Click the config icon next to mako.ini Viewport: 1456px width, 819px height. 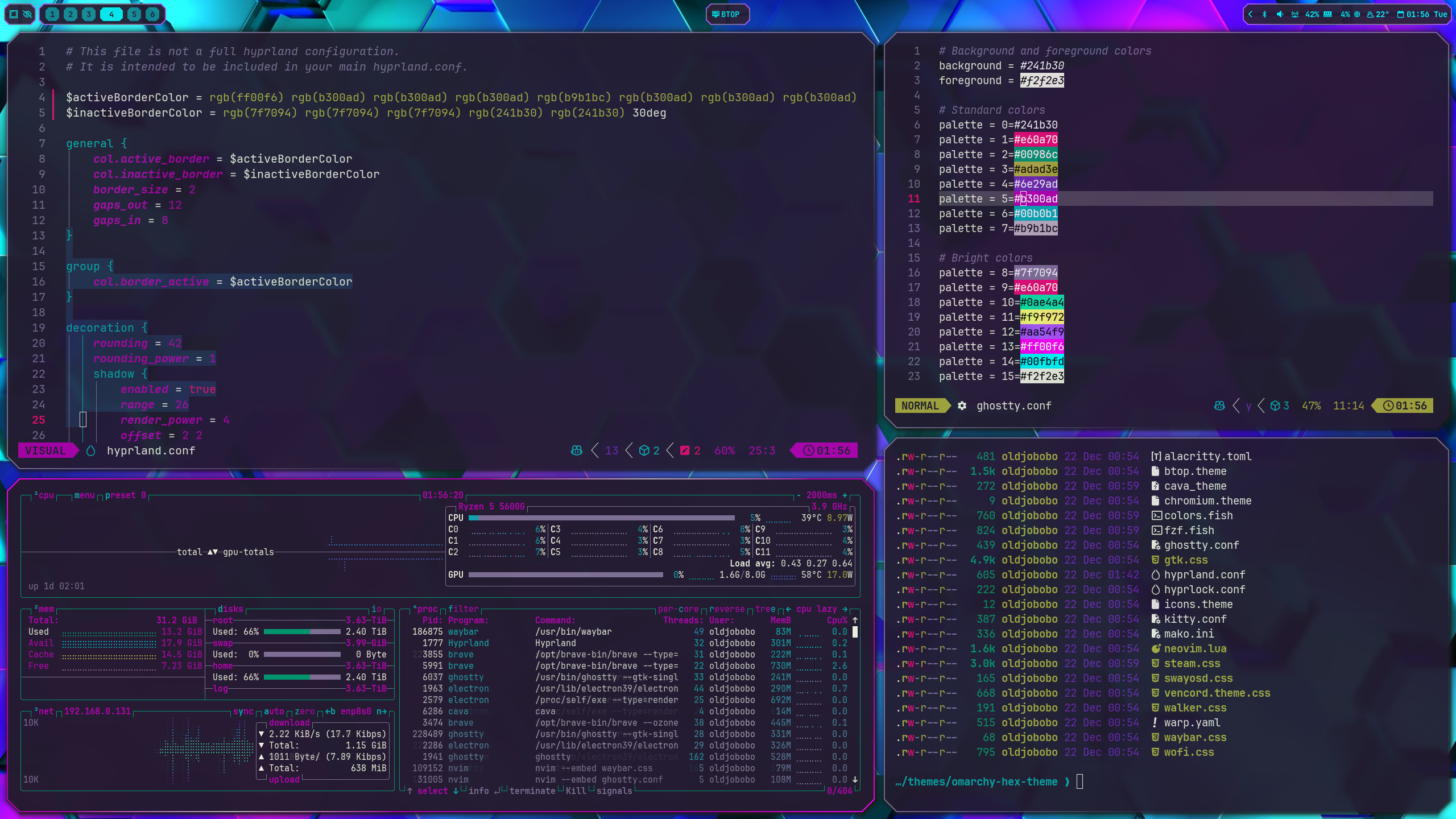tap(1156, 634)
